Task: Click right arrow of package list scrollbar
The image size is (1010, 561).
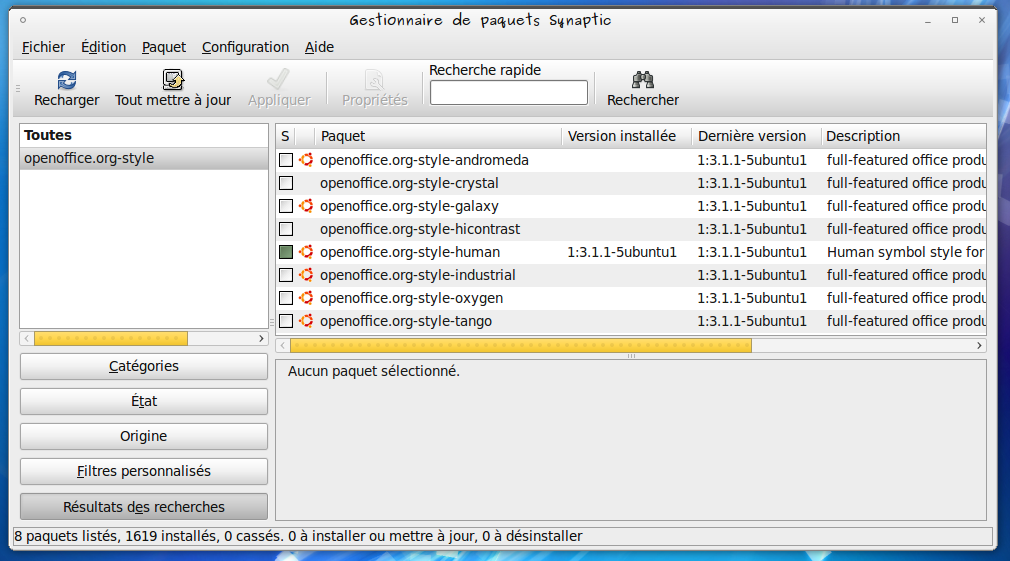Action: [979, 346]
